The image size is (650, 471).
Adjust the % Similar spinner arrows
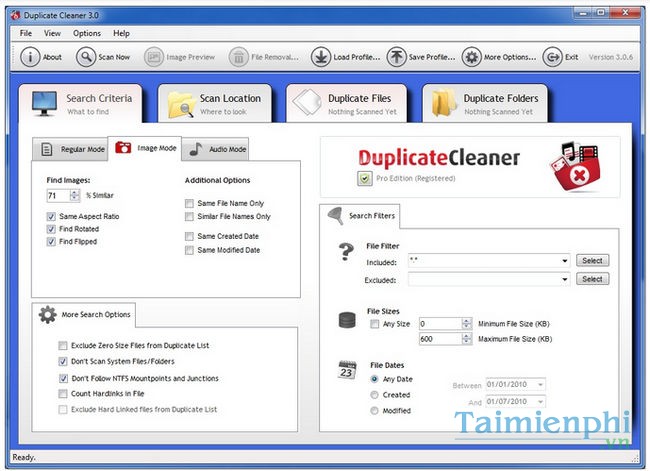[75, 195]
